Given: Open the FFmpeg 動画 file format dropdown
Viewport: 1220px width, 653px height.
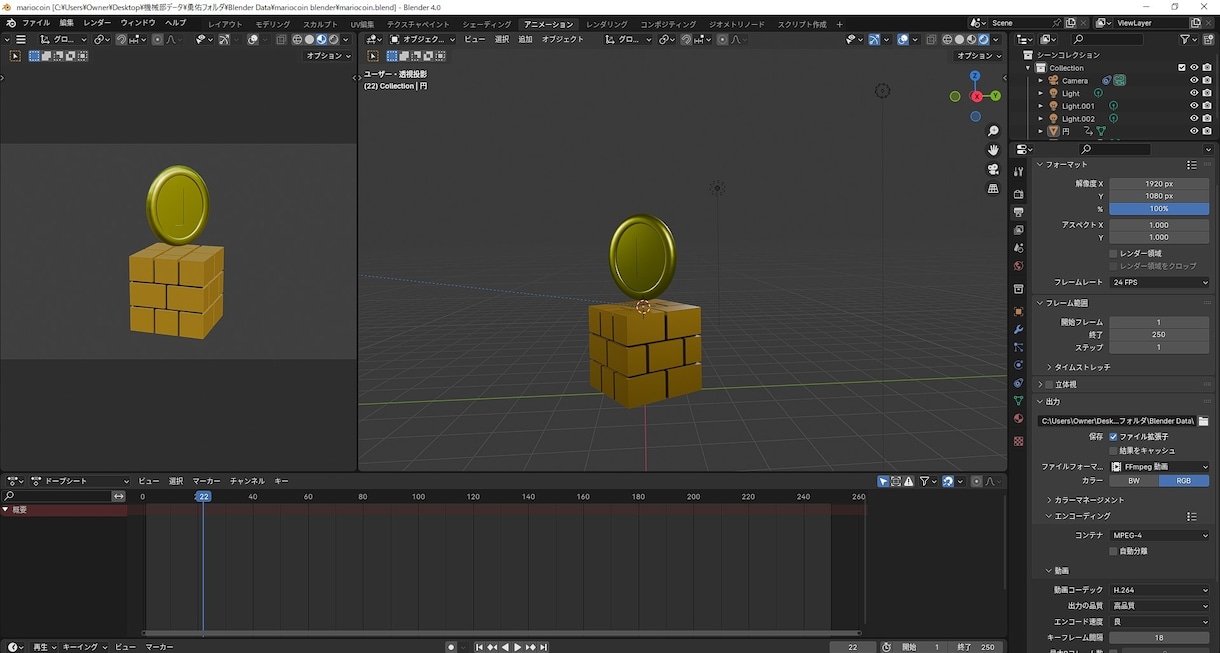Looking at the screenshot, I should pos(1159,467).
